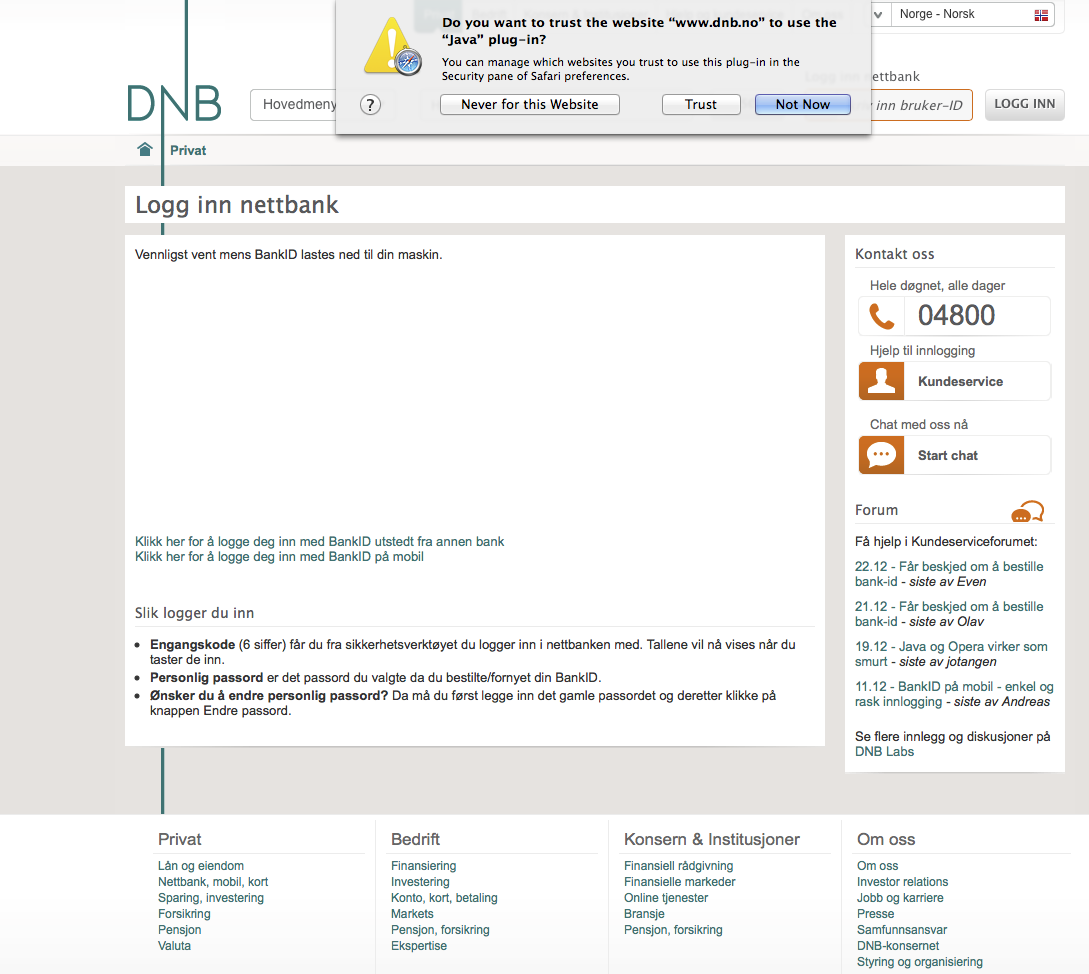Click the home icon in breadcrumb

click(145, 150)
